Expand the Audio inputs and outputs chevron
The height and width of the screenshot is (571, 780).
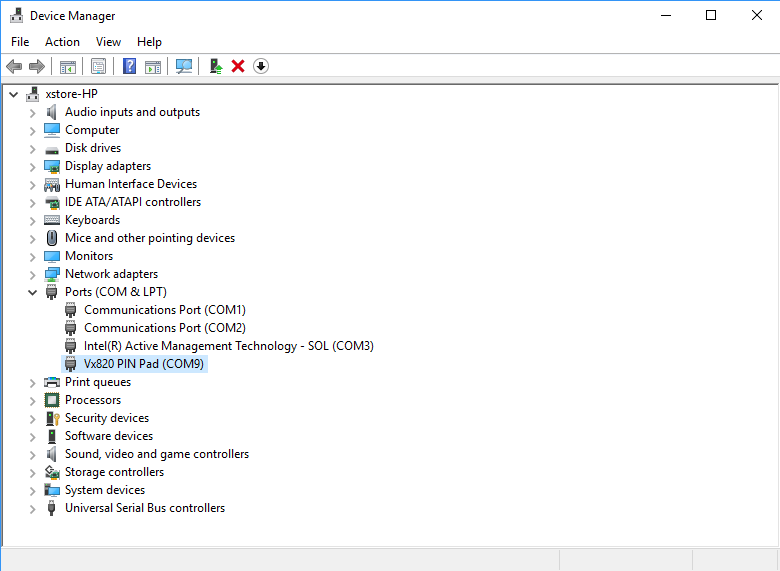[x=32, y=113]
